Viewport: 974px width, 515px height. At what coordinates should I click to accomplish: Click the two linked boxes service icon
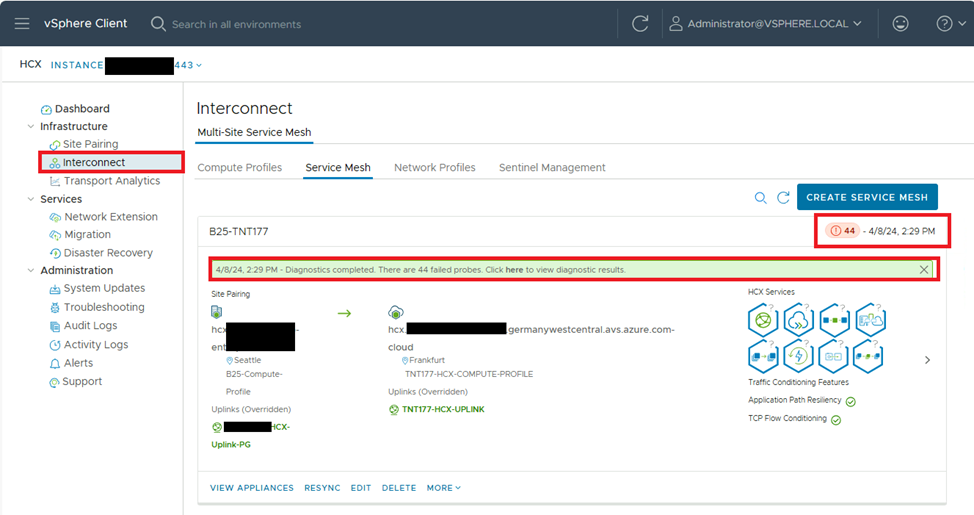pos(834,357)
